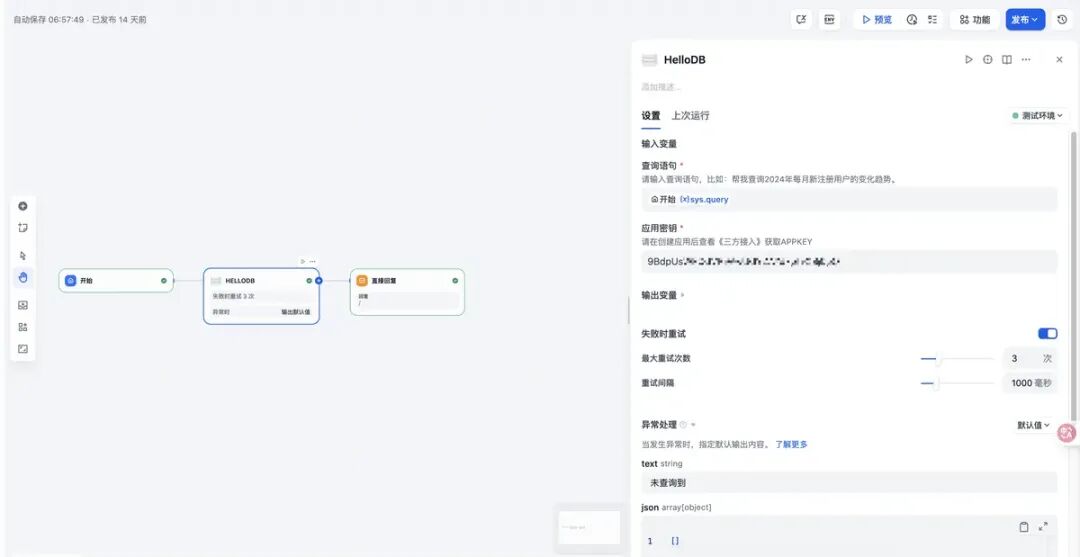Switch to pointer mode in canvas toolbar
This screenshot has width=1080, height=557.
pyautogui.click(x=23, y=255)
